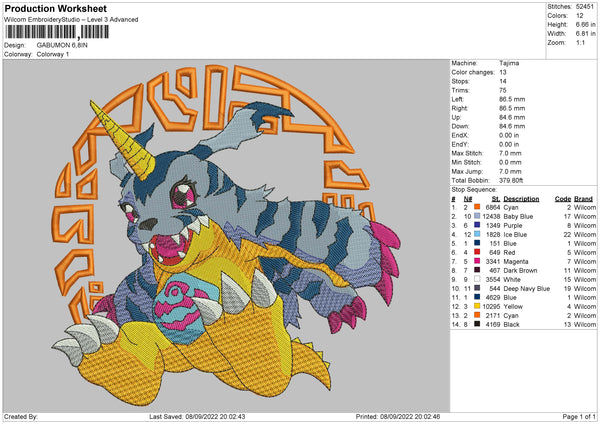600x424 pixels.
Task: Click the Width value 6.81 in
Action: point(585,34)
